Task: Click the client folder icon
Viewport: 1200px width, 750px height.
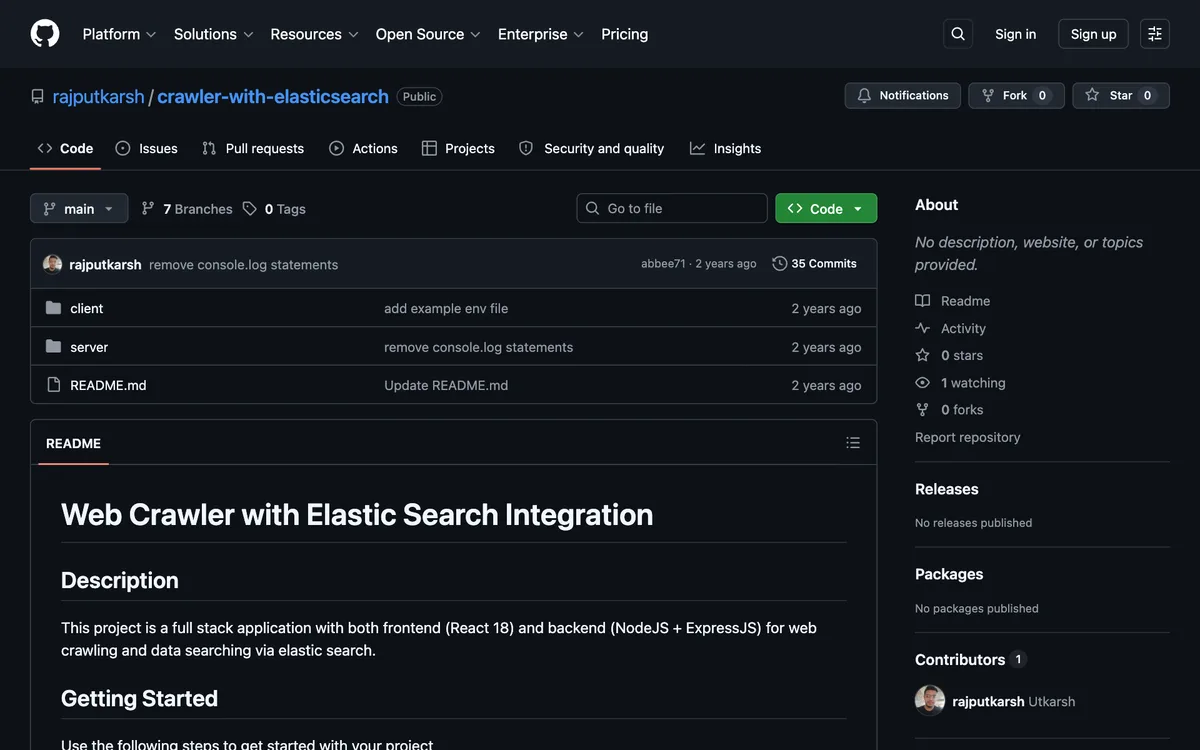Action: tap(53, 308)
